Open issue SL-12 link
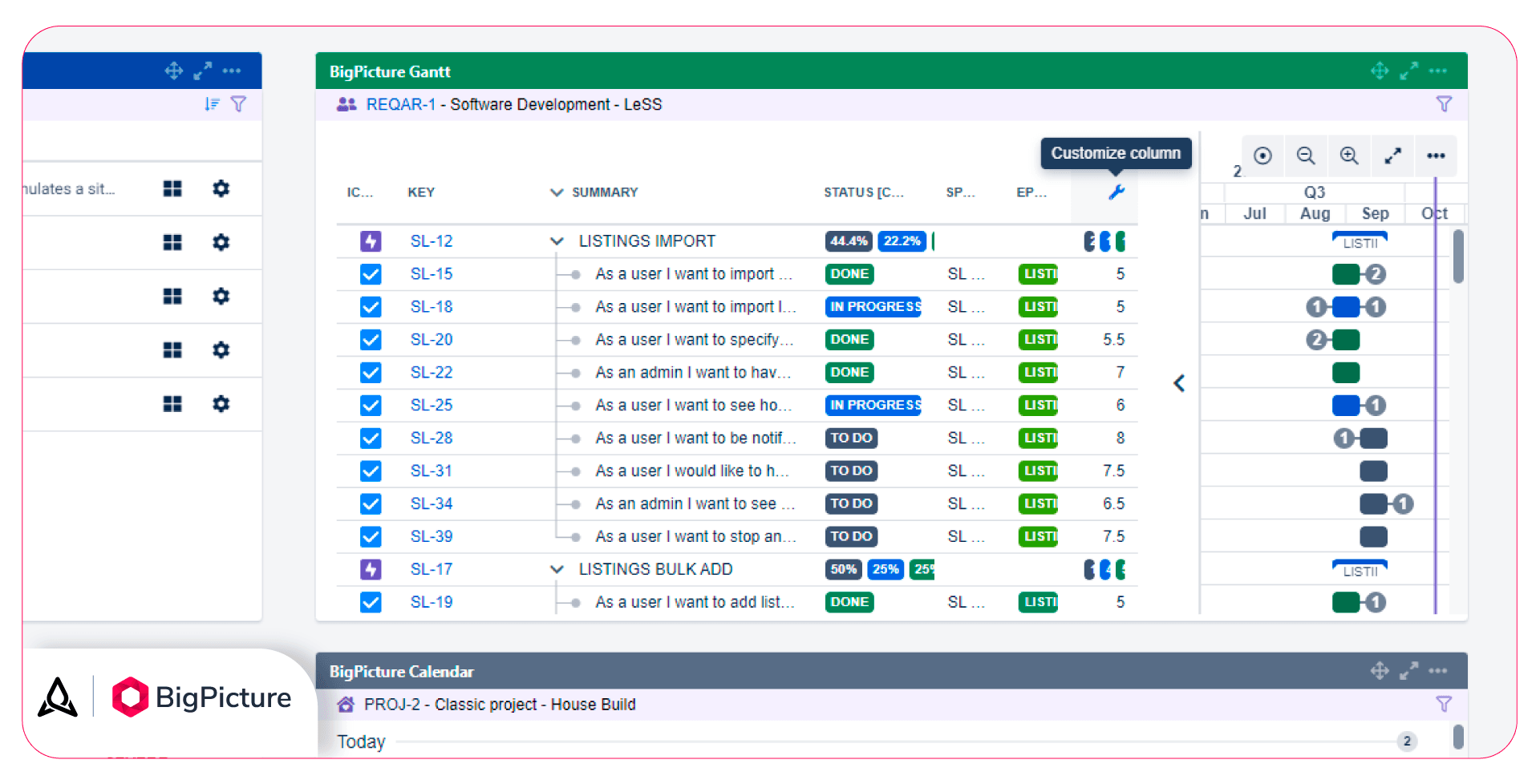 (x=432, y=240)
